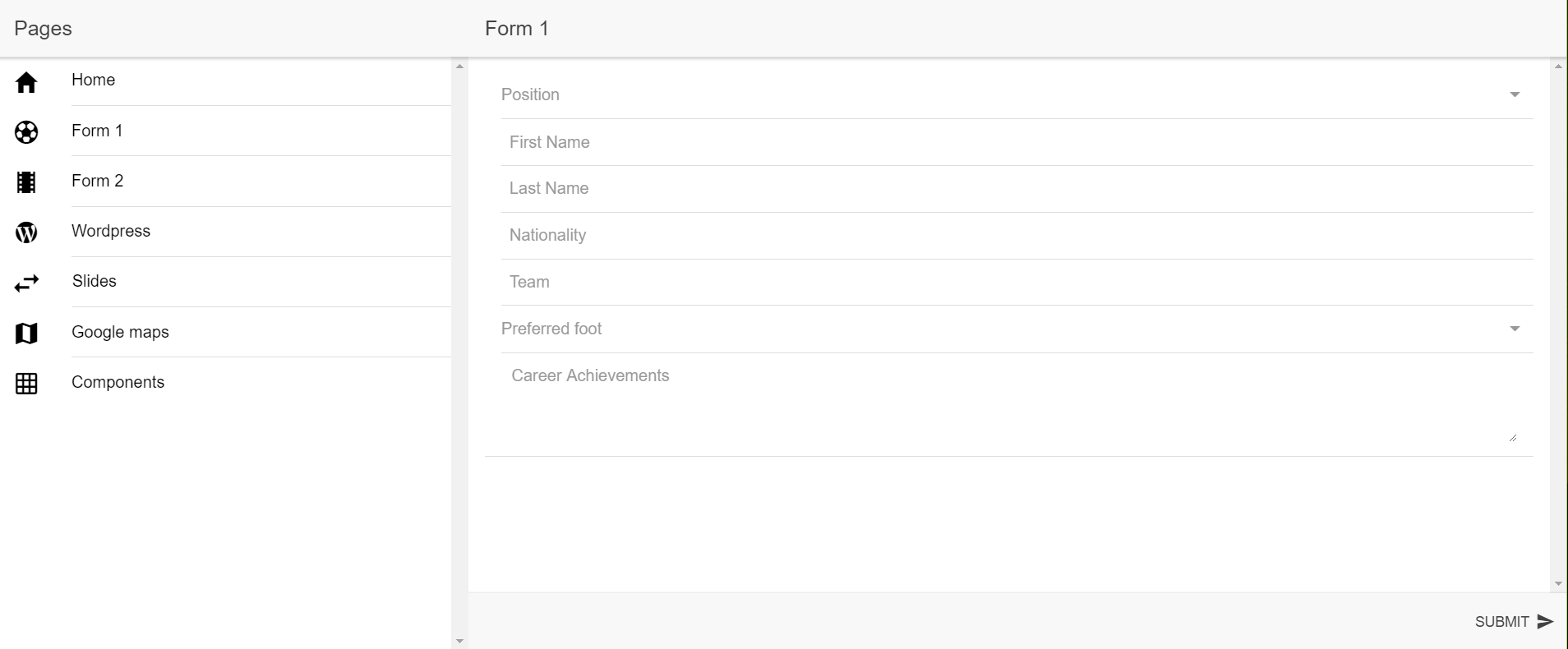Screen dimensions: 1568x649
Task: Click the send arrow icon beside Submit
Action: [1545, 622]
